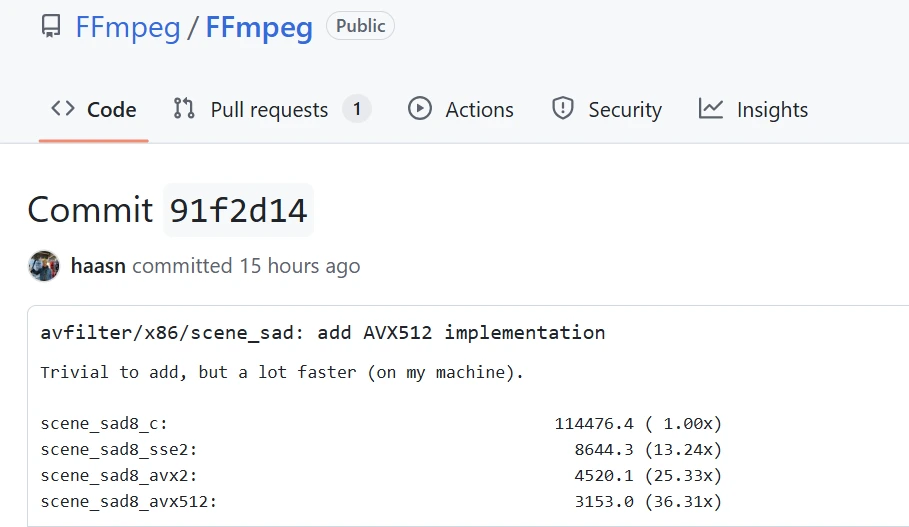Click the Security shield icon
Screen dimensions: 909x527
[x=563, y=109]
